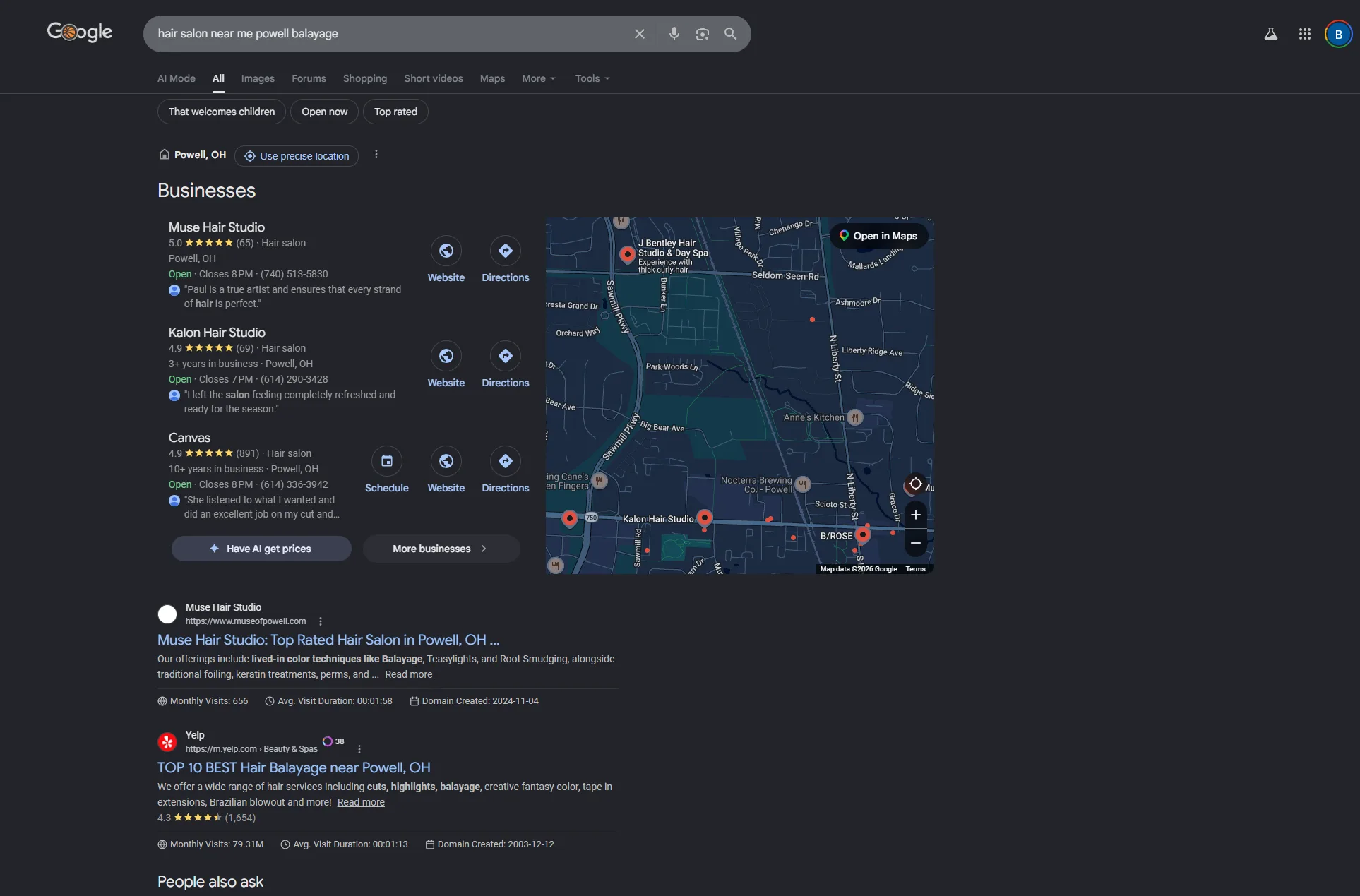Switch to the Maps tab
This screenshot has height=896, width=1360.
pyautogui.click(x=492, y=78)
